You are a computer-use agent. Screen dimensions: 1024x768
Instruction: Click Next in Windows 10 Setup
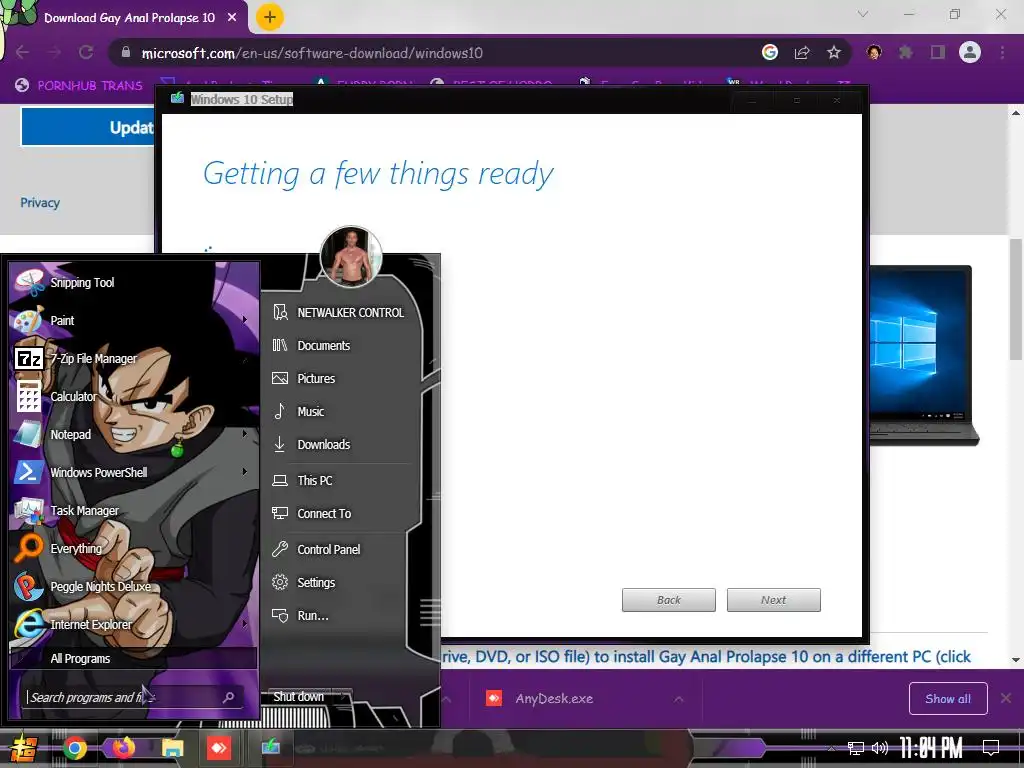[774, 600]
